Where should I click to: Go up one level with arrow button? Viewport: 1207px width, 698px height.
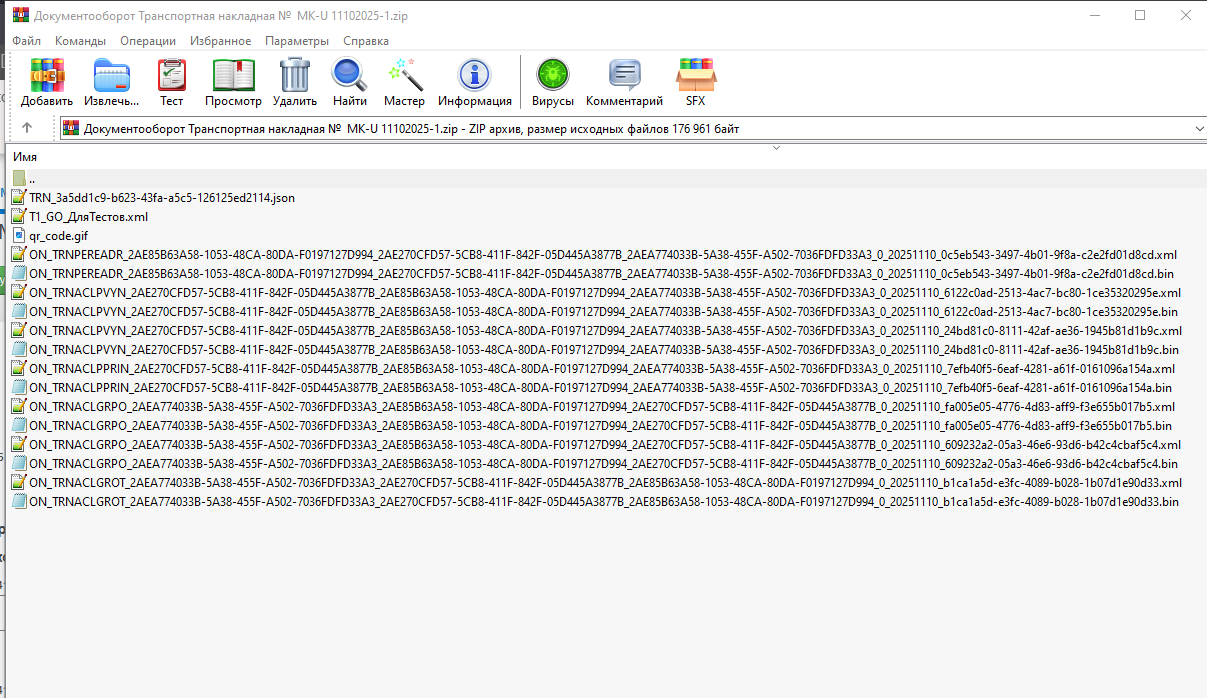(27, 128)
